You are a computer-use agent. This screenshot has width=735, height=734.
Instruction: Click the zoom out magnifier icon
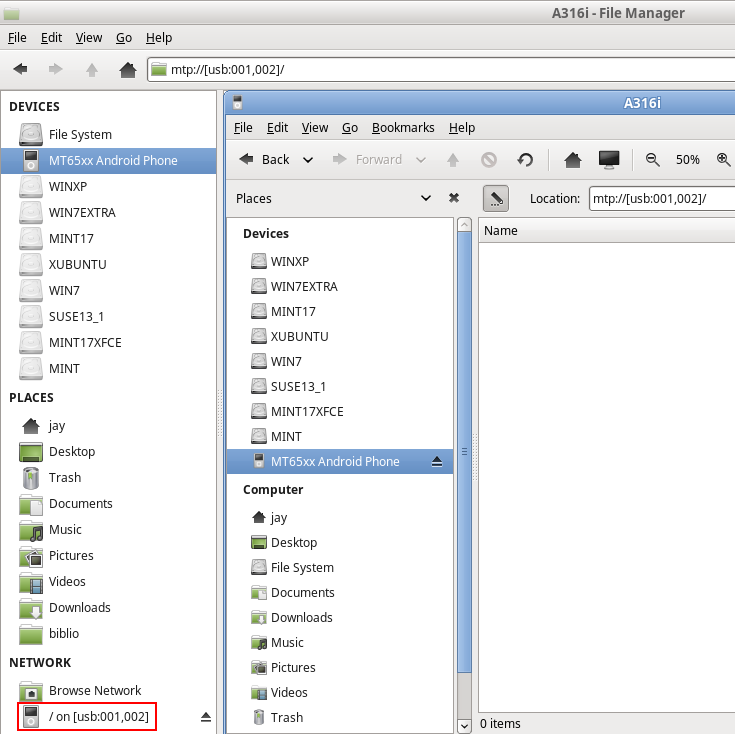[653, 160]
